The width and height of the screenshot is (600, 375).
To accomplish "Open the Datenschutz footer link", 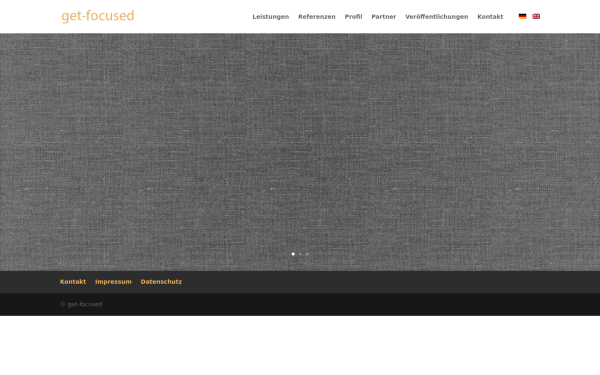I will click(x=161, y=282).
